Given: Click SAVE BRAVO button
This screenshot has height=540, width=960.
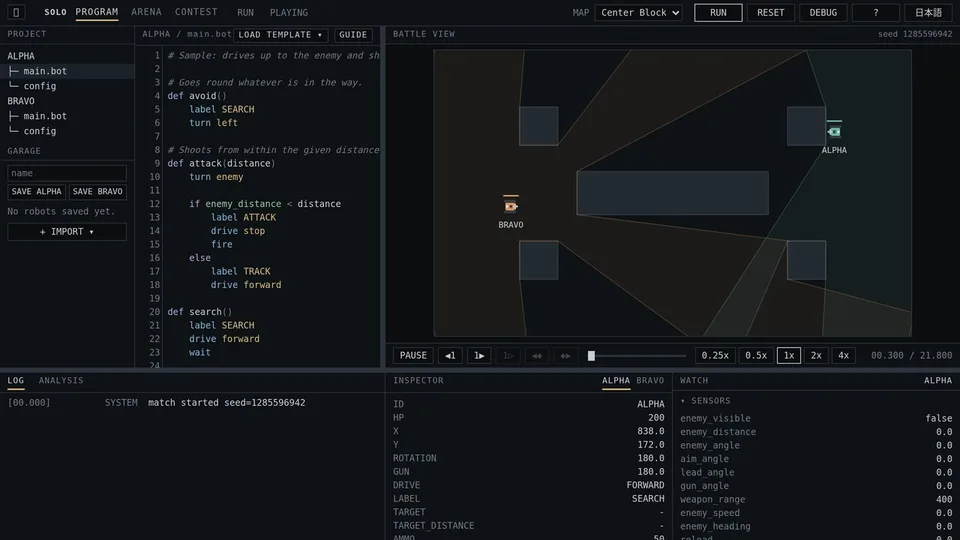Looking at the screenshot, I should pyautogui.click(x=97, y=192).
